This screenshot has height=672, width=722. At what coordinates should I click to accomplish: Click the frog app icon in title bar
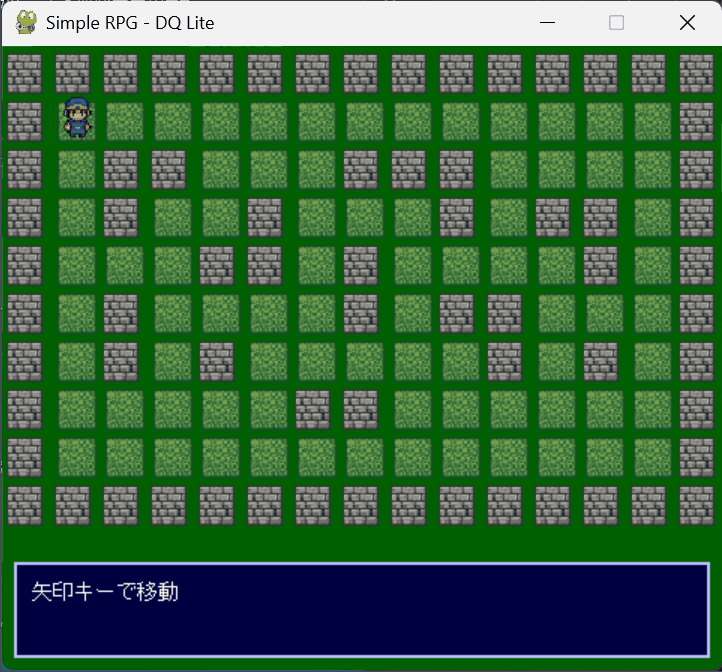coord(26,22)
